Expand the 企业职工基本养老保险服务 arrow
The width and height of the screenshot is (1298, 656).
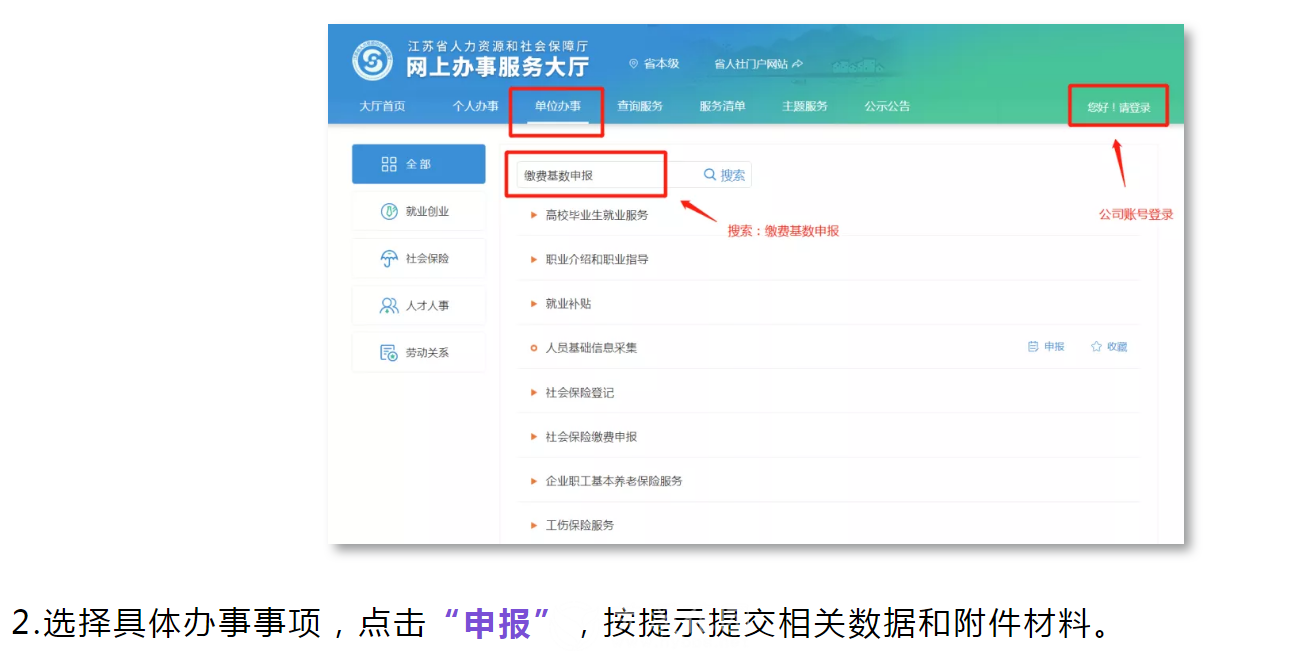click(x=534, y=480)
